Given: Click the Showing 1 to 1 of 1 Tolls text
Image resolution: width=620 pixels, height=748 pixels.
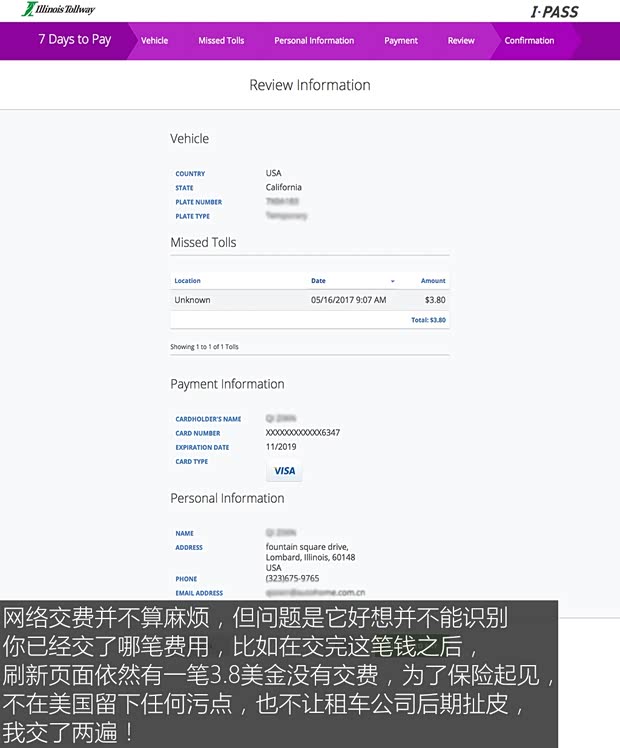Looking at the screenshot, I should pyautogui.click(x=204, y=347).
